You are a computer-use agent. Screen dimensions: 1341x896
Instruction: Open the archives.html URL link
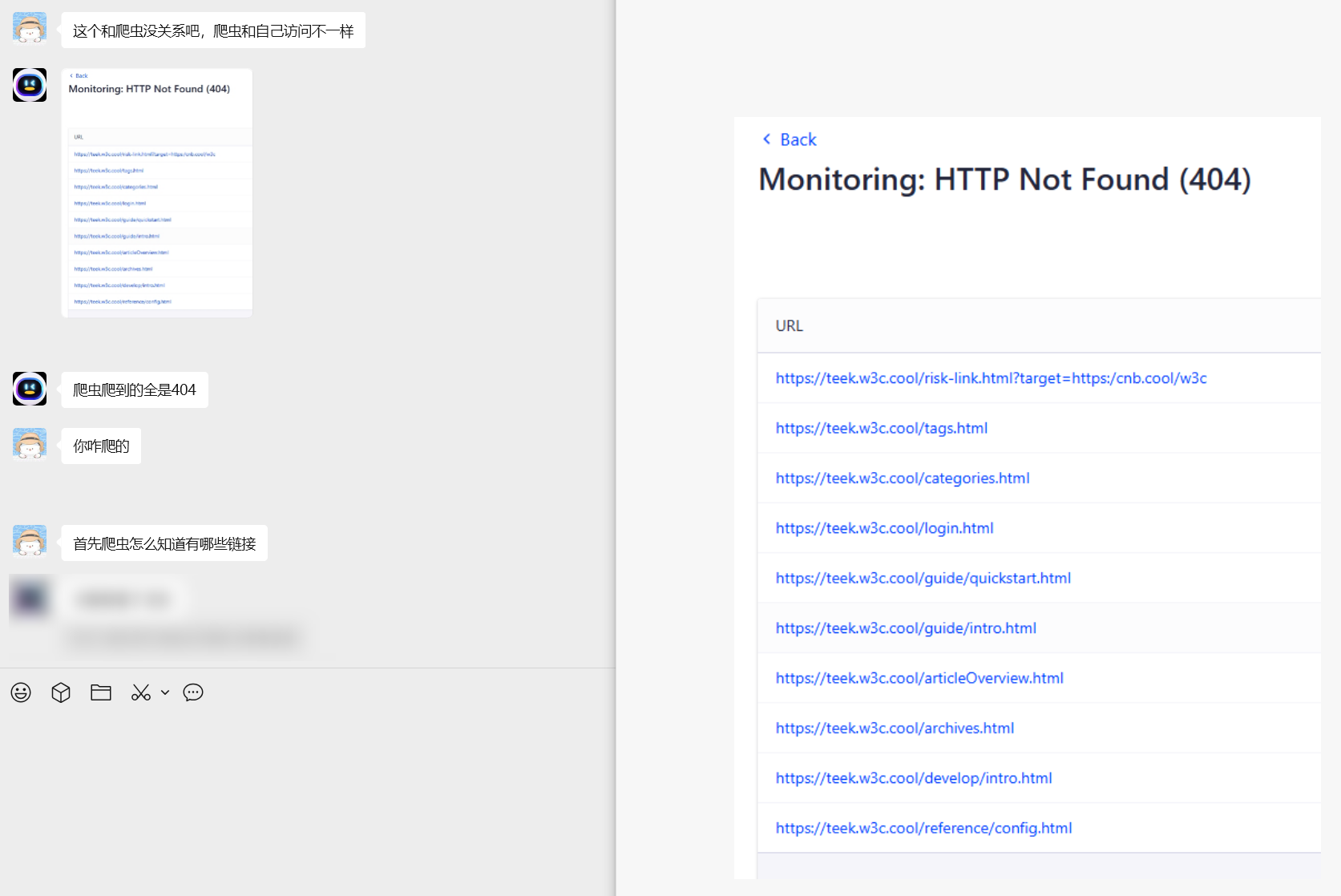895,728
